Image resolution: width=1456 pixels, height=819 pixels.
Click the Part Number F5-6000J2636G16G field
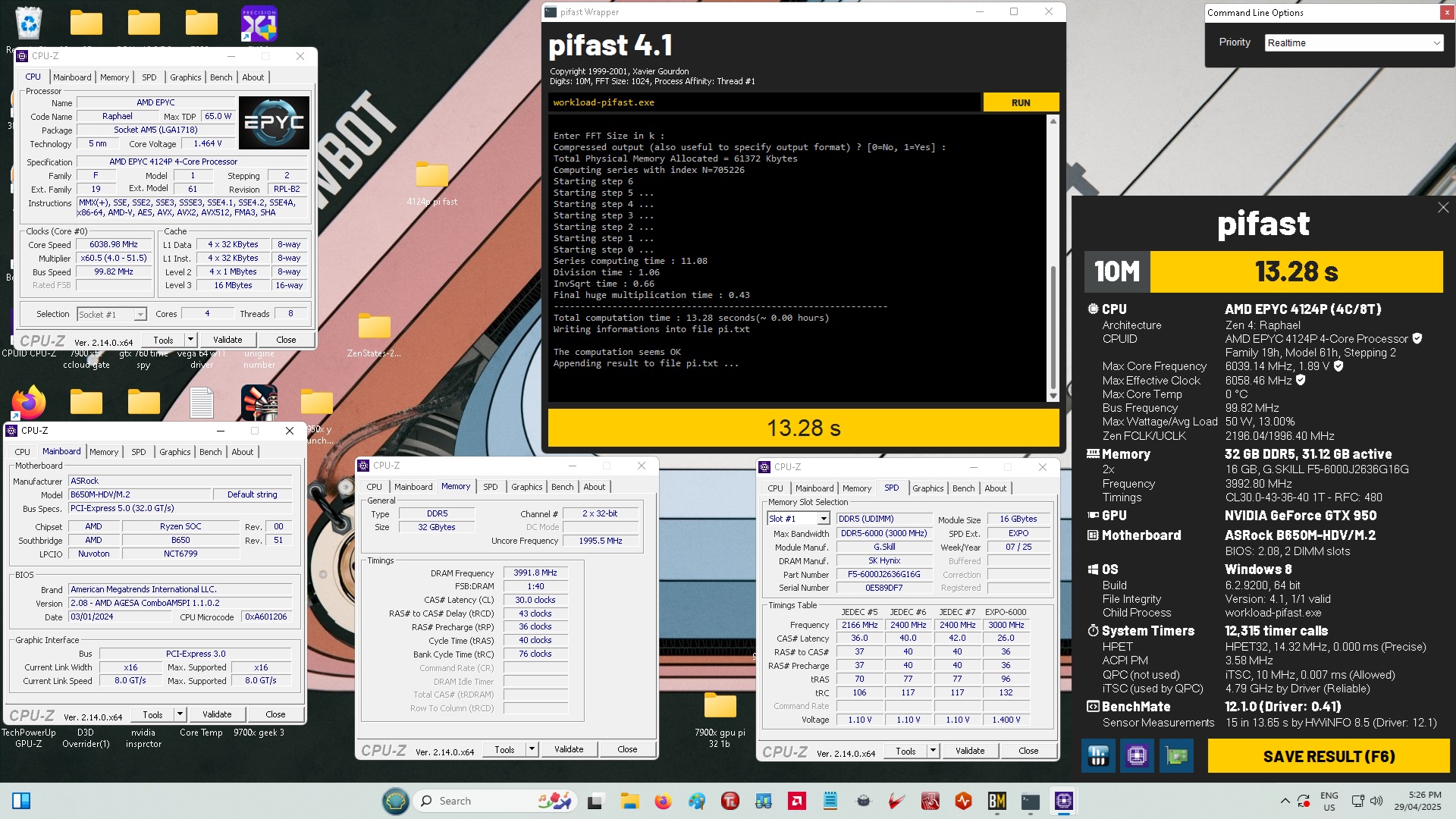pos(883,575)
